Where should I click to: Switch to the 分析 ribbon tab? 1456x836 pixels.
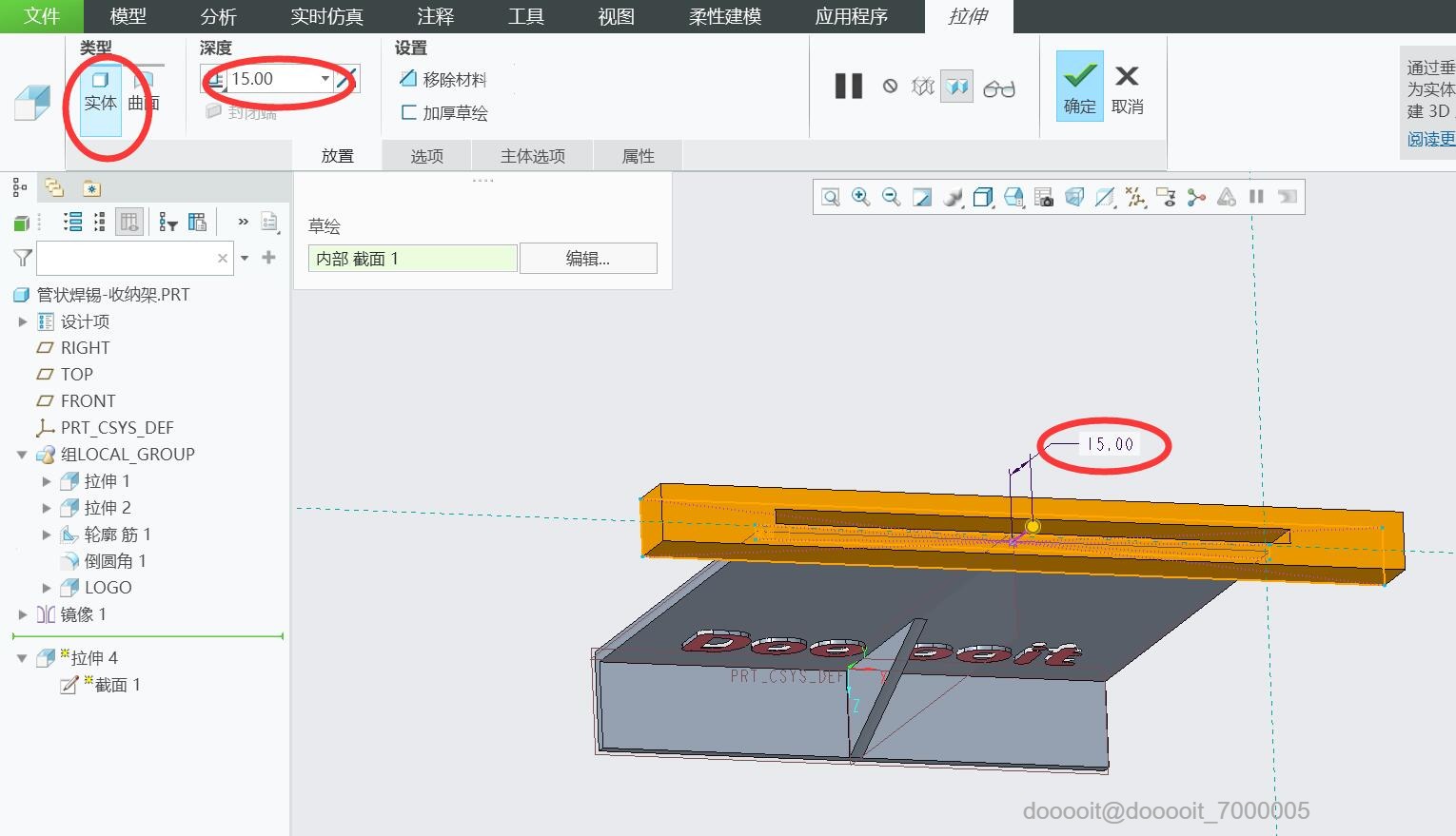tap(219, 16)
